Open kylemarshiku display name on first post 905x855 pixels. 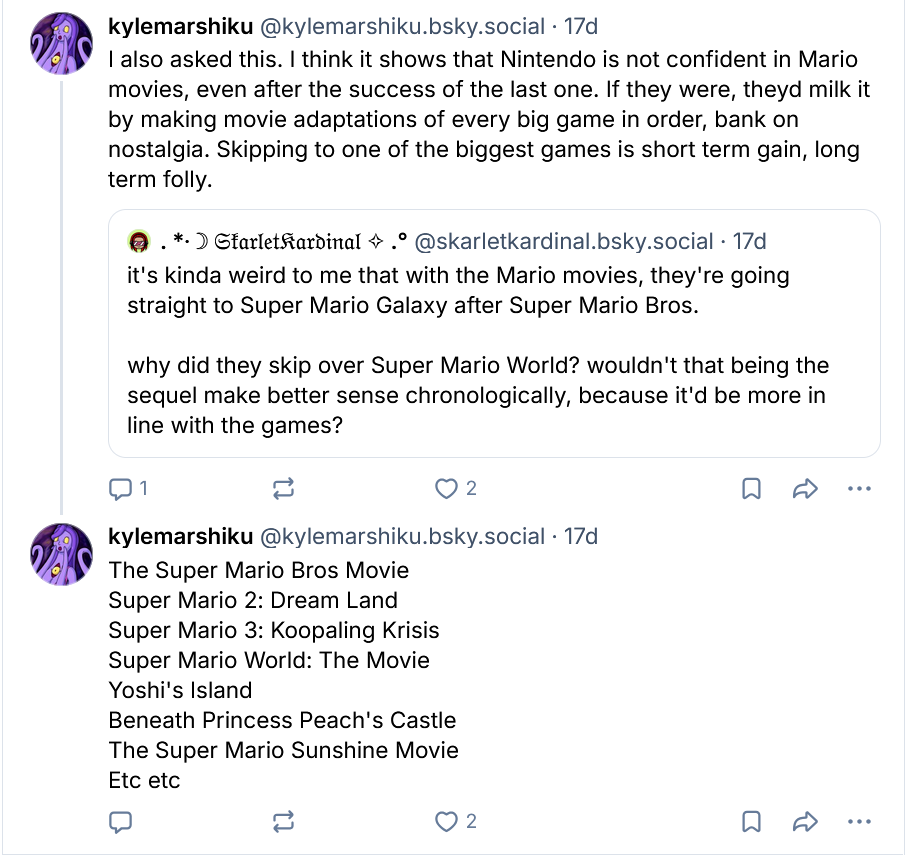[x=180, y=27]
